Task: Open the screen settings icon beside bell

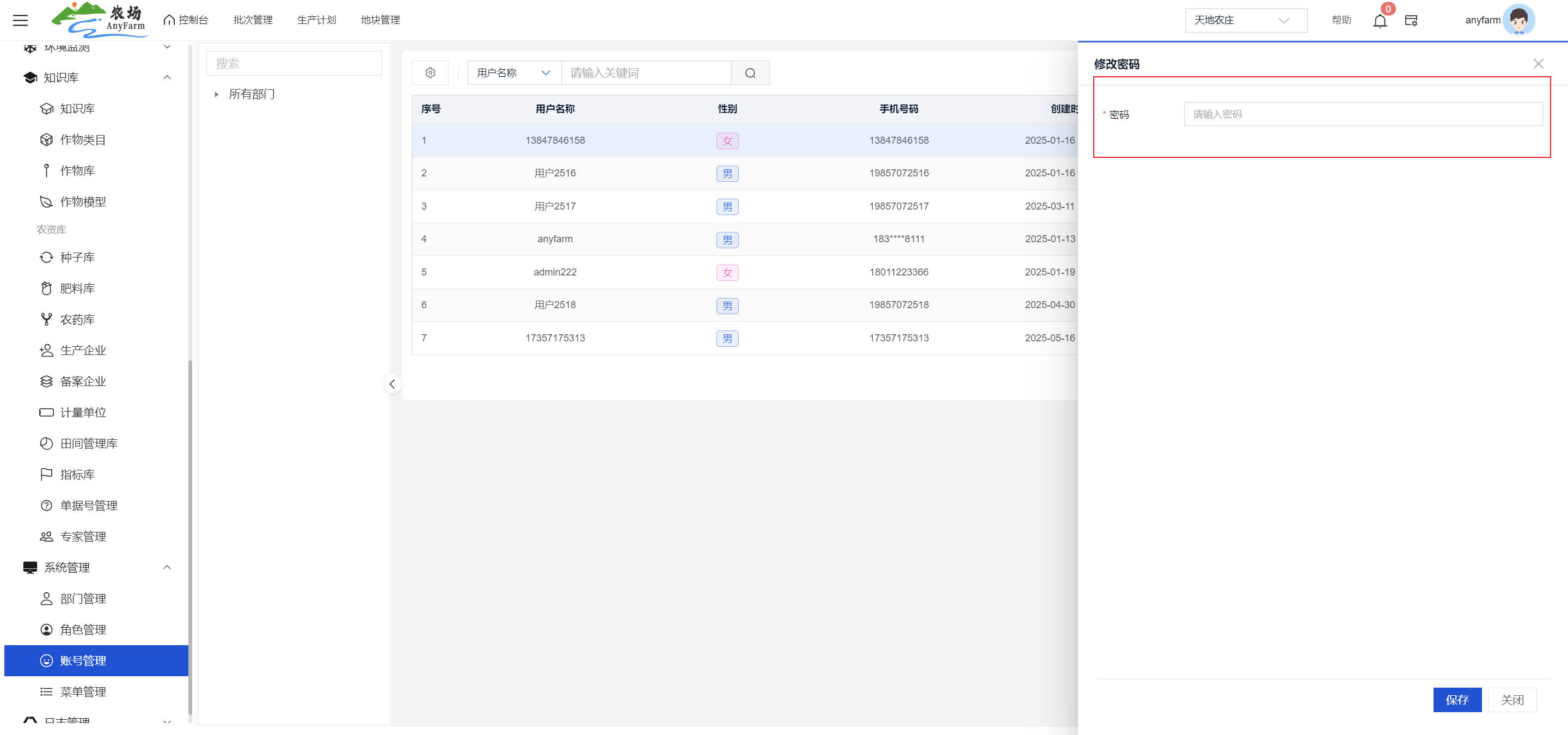Action: pyautogui.click(x=1411, y=21)
